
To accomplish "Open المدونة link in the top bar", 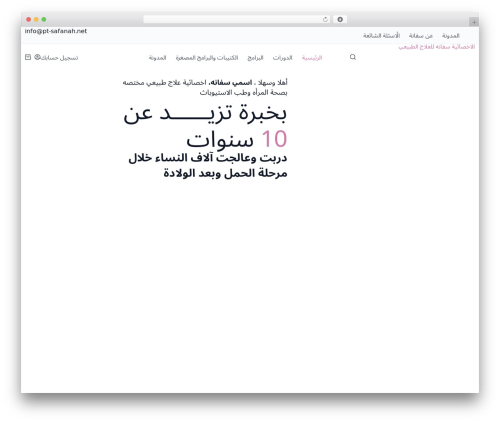I will [451, 36].
